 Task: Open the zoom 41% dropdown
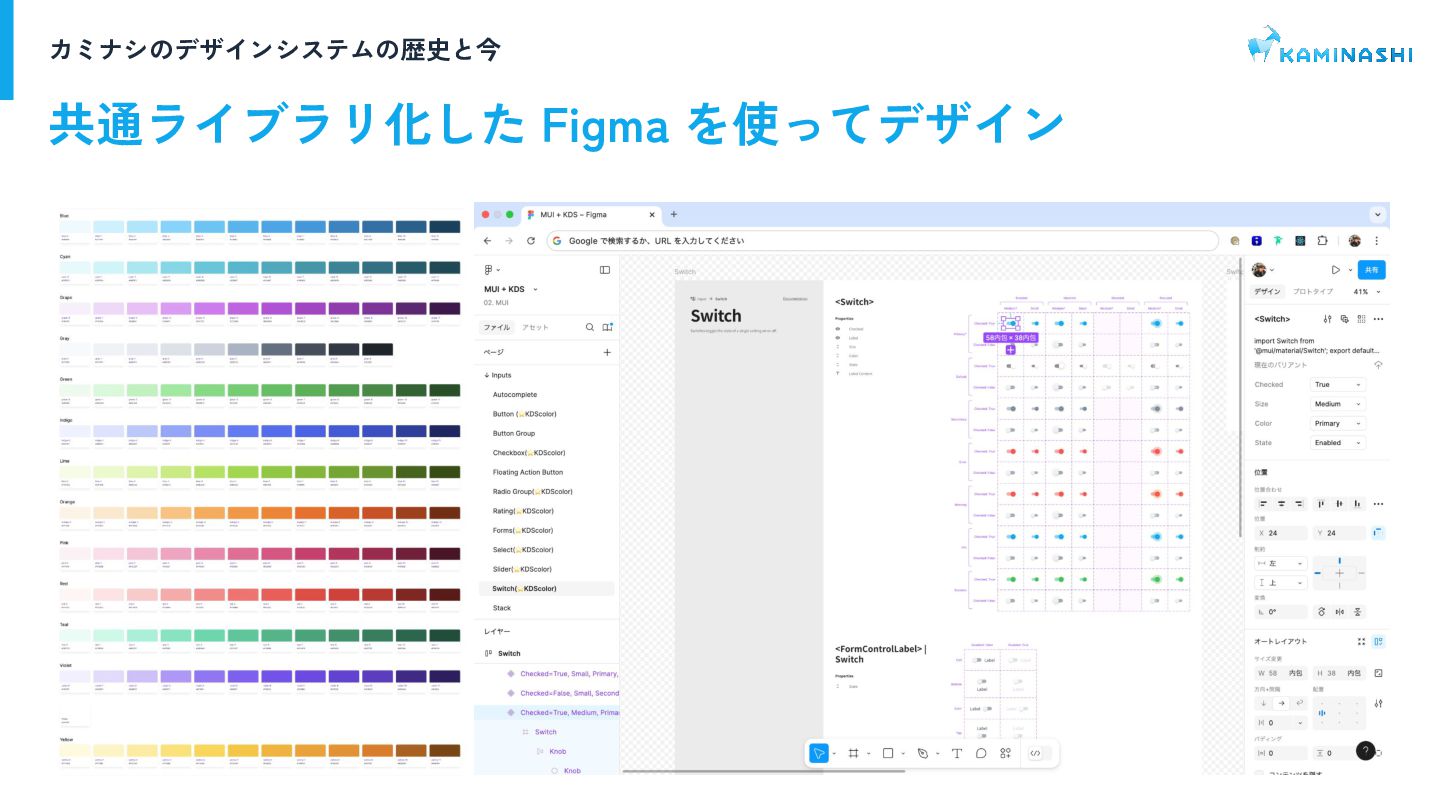[x=1366, y=291]
